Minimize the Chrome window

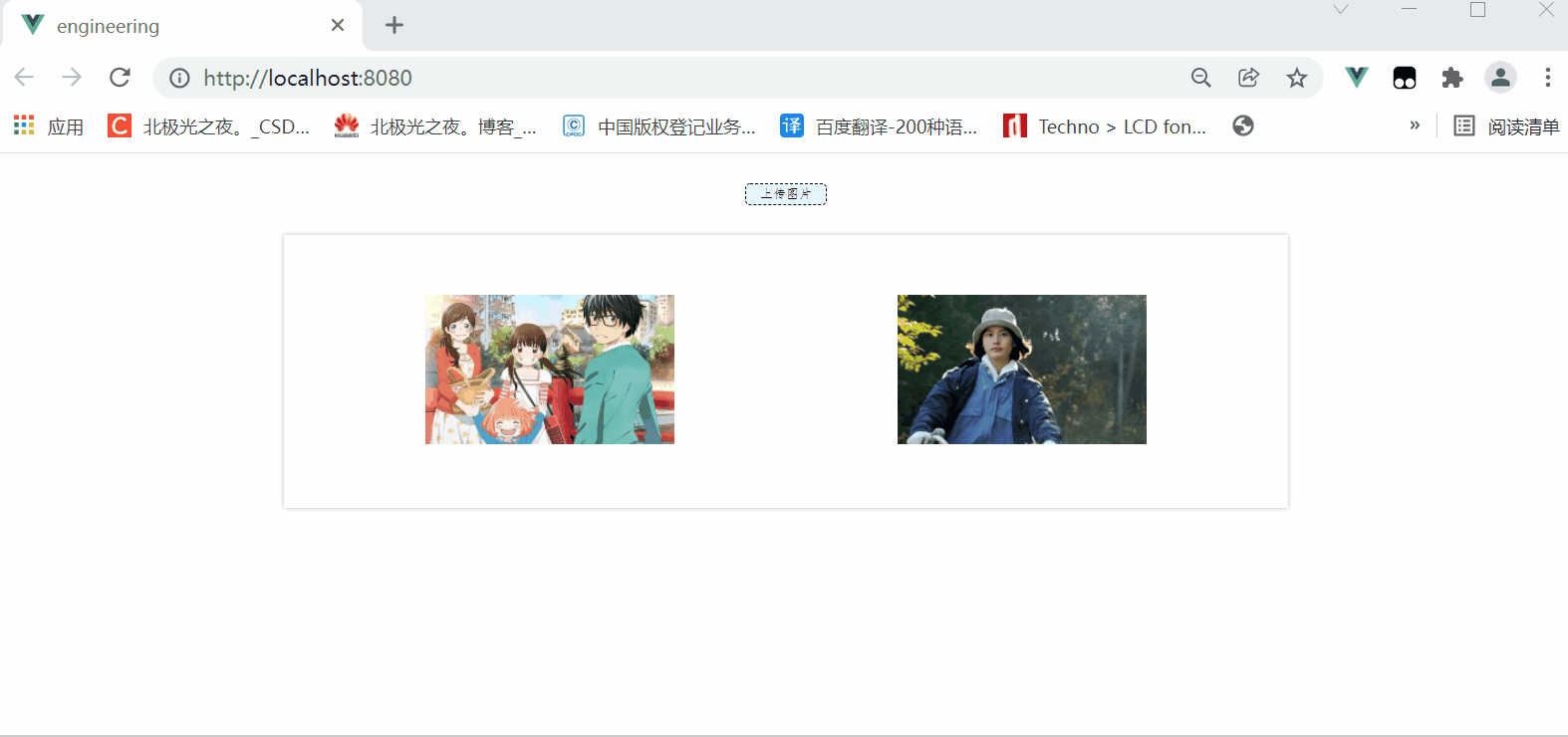pyautogui.click(x=1409, y=10)
